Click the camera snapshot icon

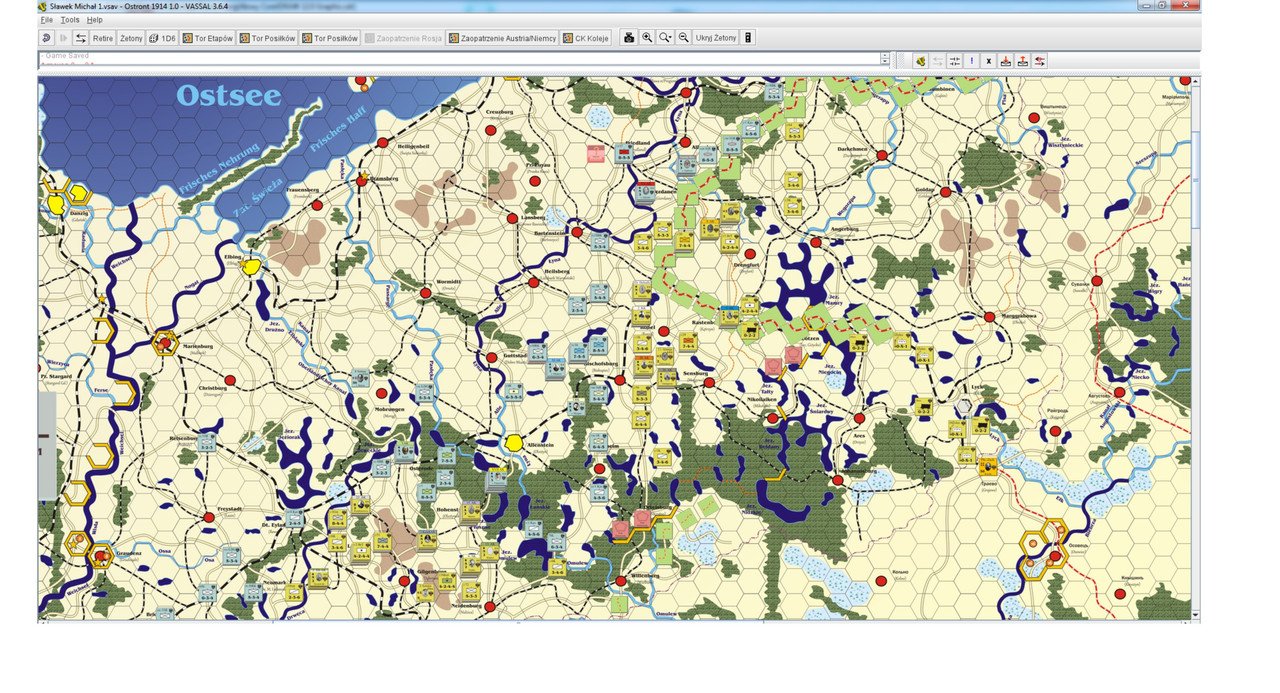[629, 38]
